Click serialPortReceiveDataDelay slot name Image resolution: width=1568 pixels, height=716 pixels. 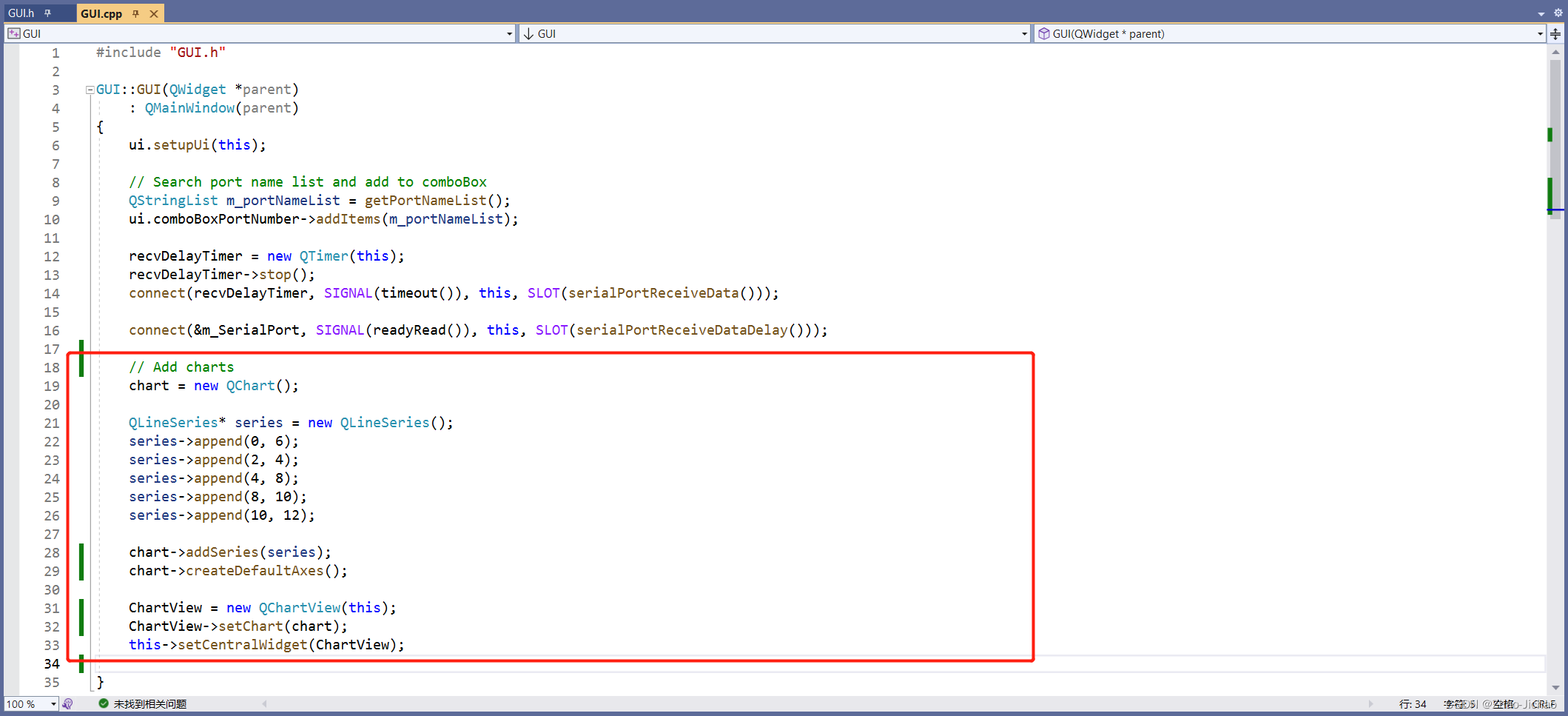tap(682, 330)
